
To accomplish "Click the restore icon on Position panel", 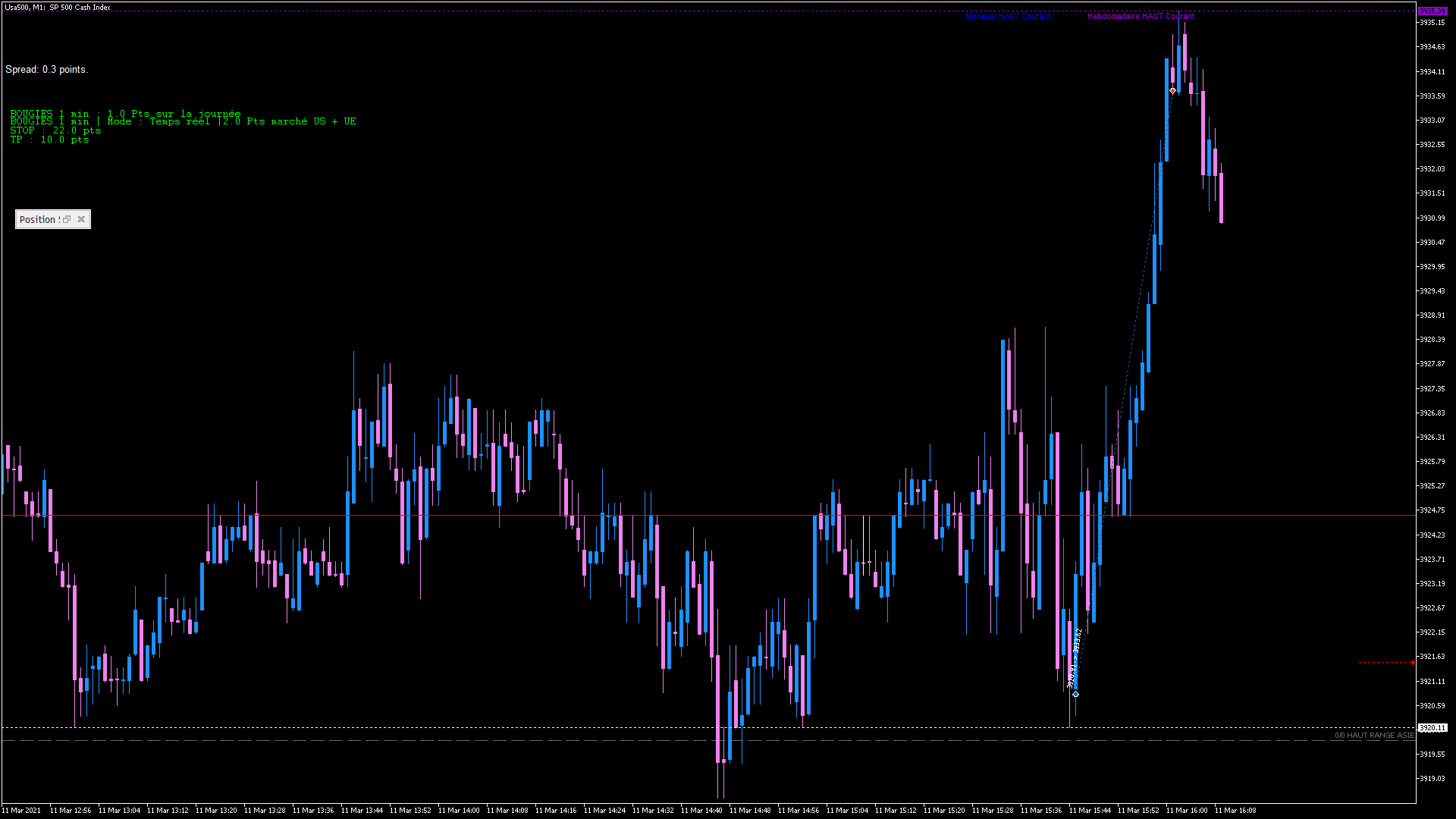I will coord(67,219).
